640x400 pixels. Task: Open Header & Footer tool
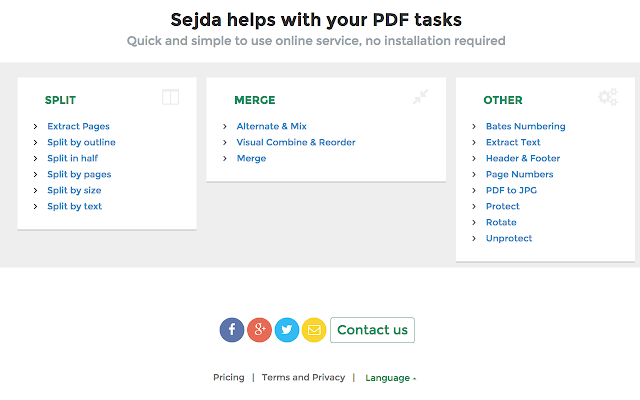(523, 158)
